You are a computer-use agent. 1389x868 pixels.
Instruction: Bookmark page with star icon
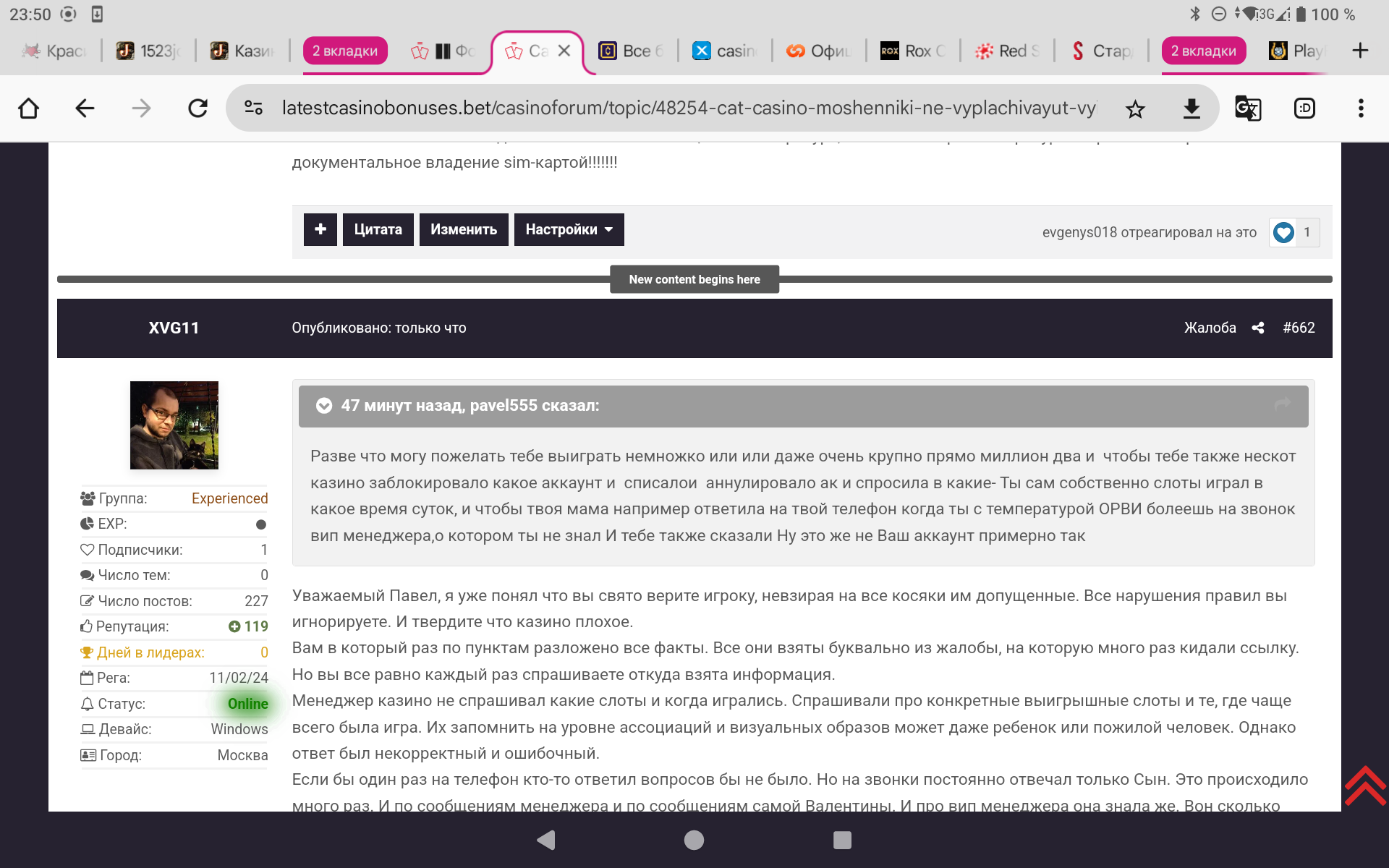(1135, 109)
